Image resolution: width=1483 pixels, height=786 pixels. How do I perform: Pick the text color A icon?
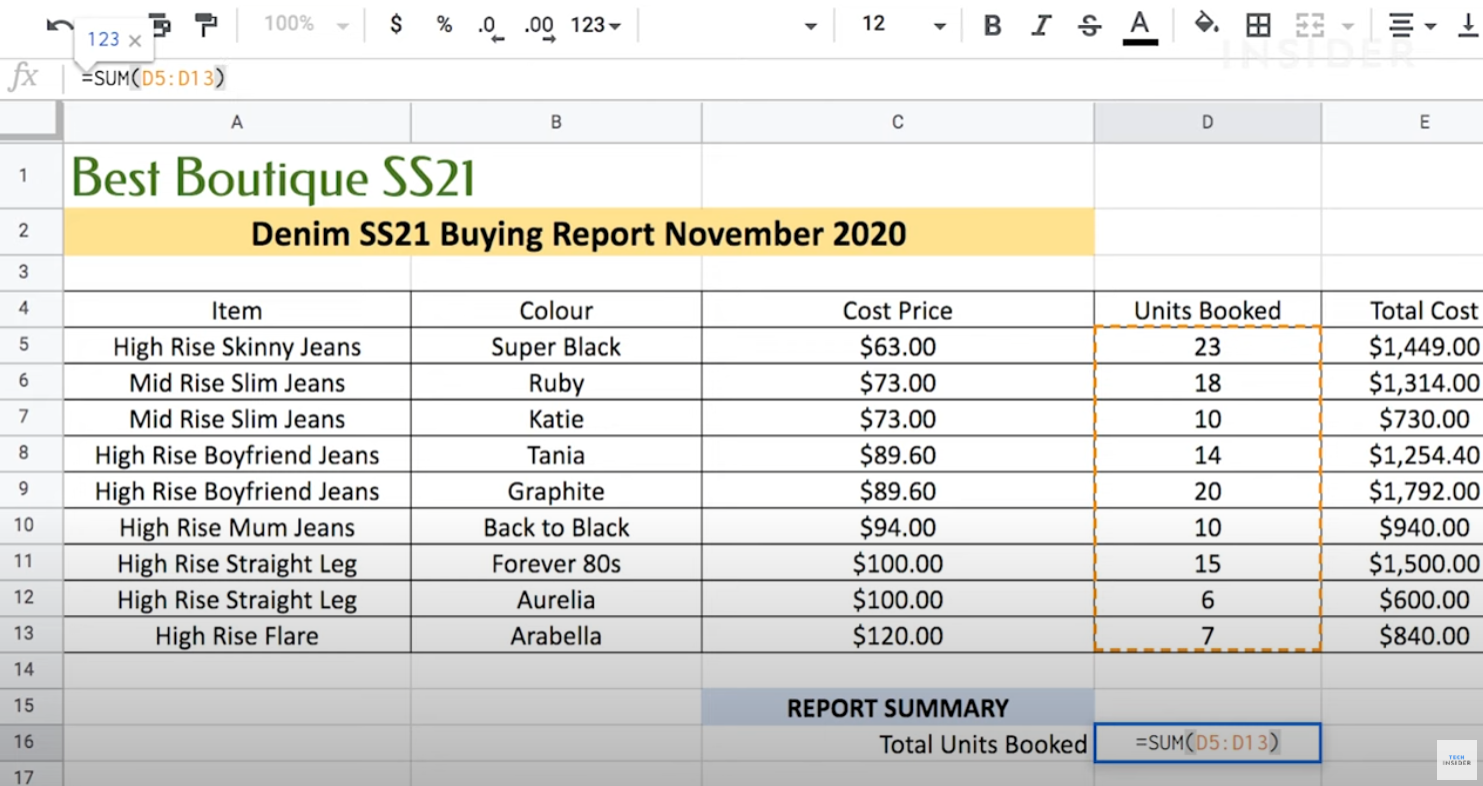pyautogui.click(x=1139, y=26)
